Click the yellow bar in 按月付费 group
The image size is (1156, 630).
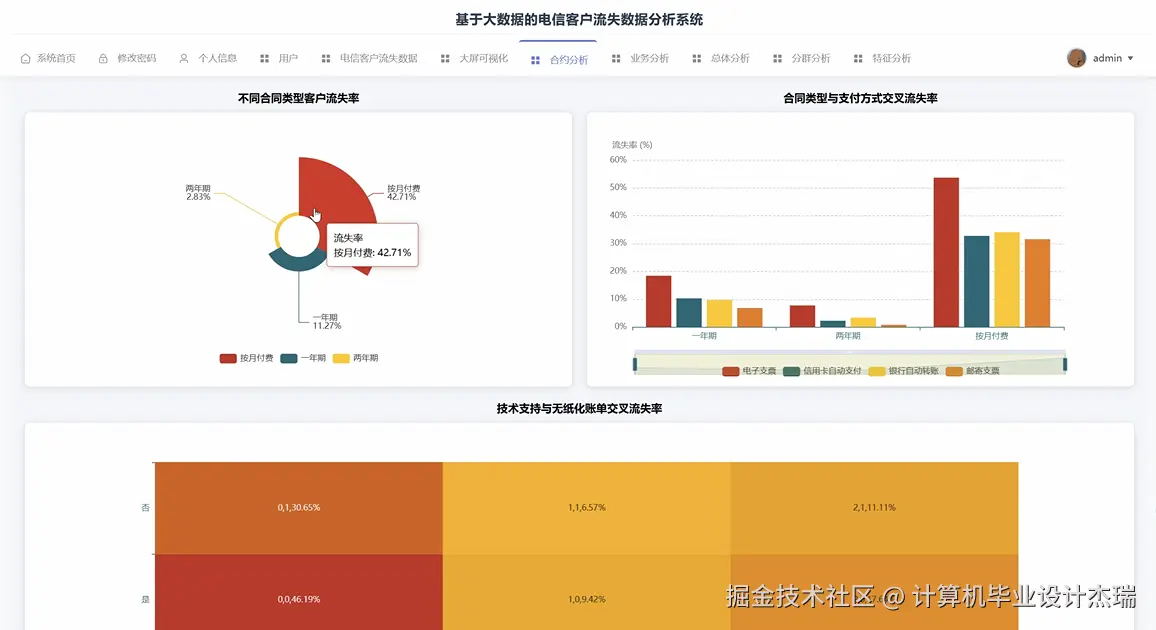click(1007, 279)
